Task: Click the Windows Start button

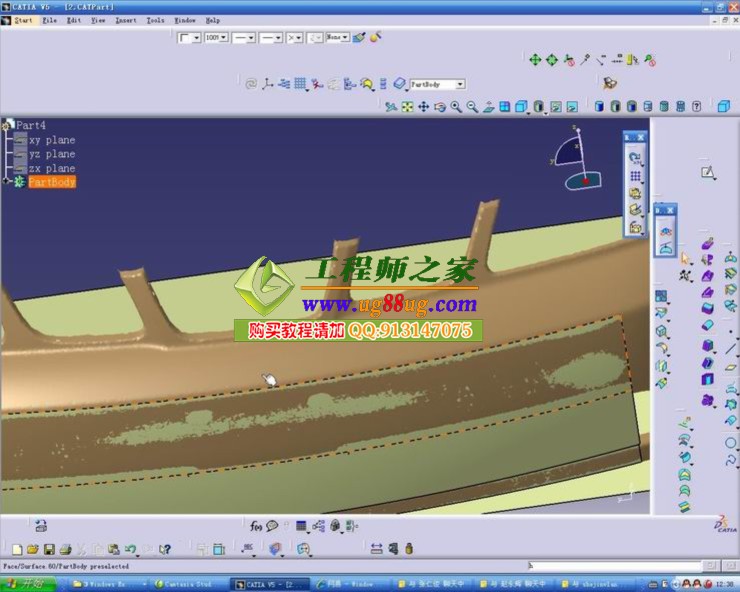Action: pos(28,584)
